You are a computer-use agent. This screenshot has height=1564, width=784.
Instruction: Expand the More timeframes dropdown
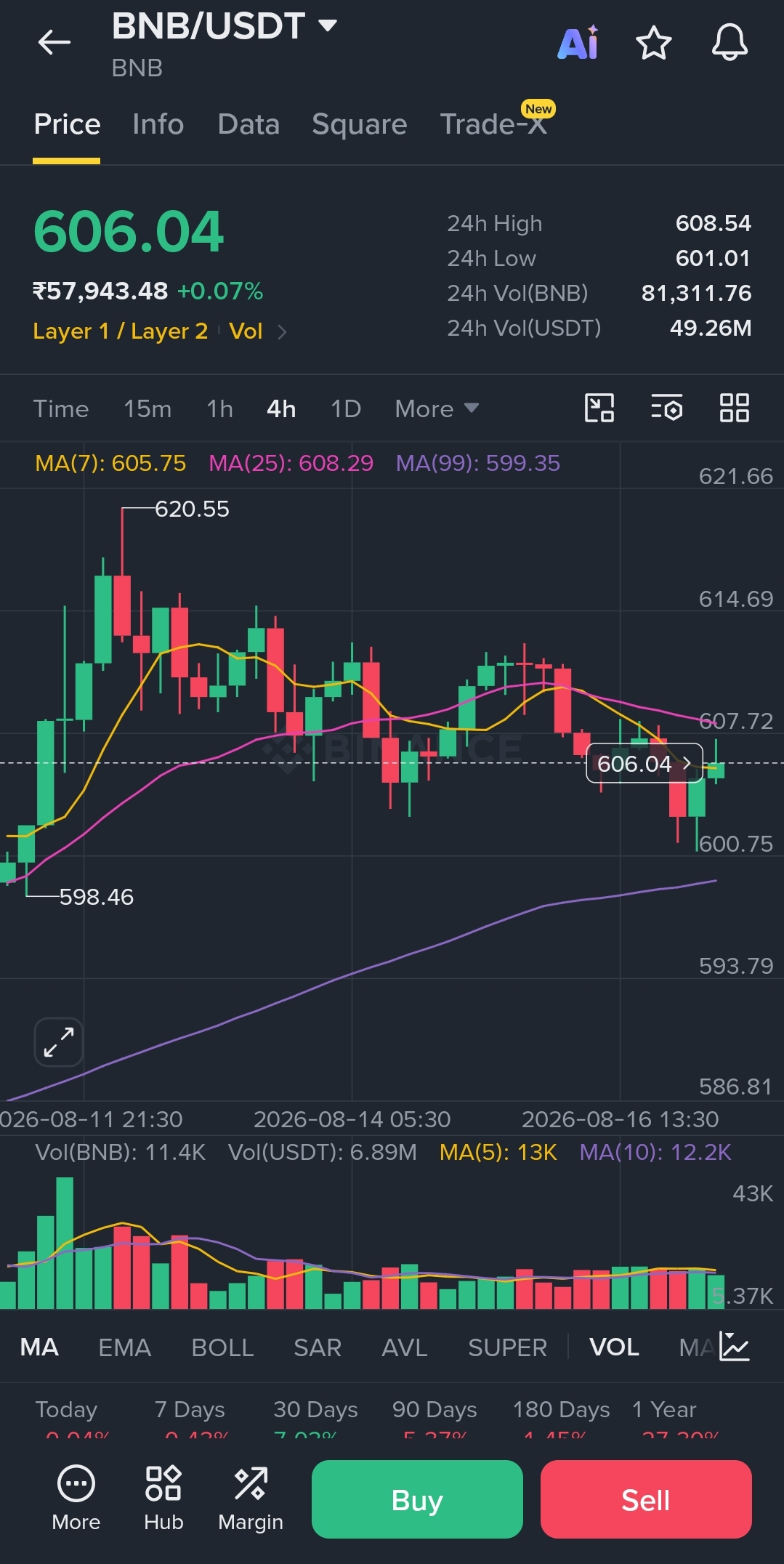[437, 408]
